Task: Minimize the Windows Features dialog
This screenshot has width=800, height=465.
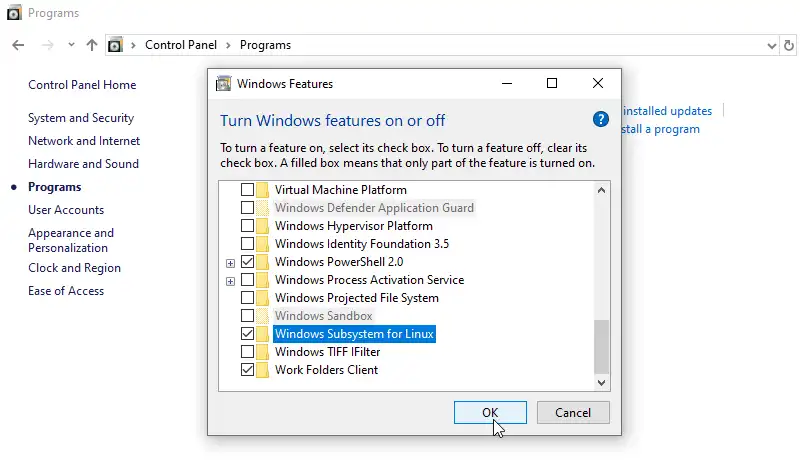Action: coord(507,83)
